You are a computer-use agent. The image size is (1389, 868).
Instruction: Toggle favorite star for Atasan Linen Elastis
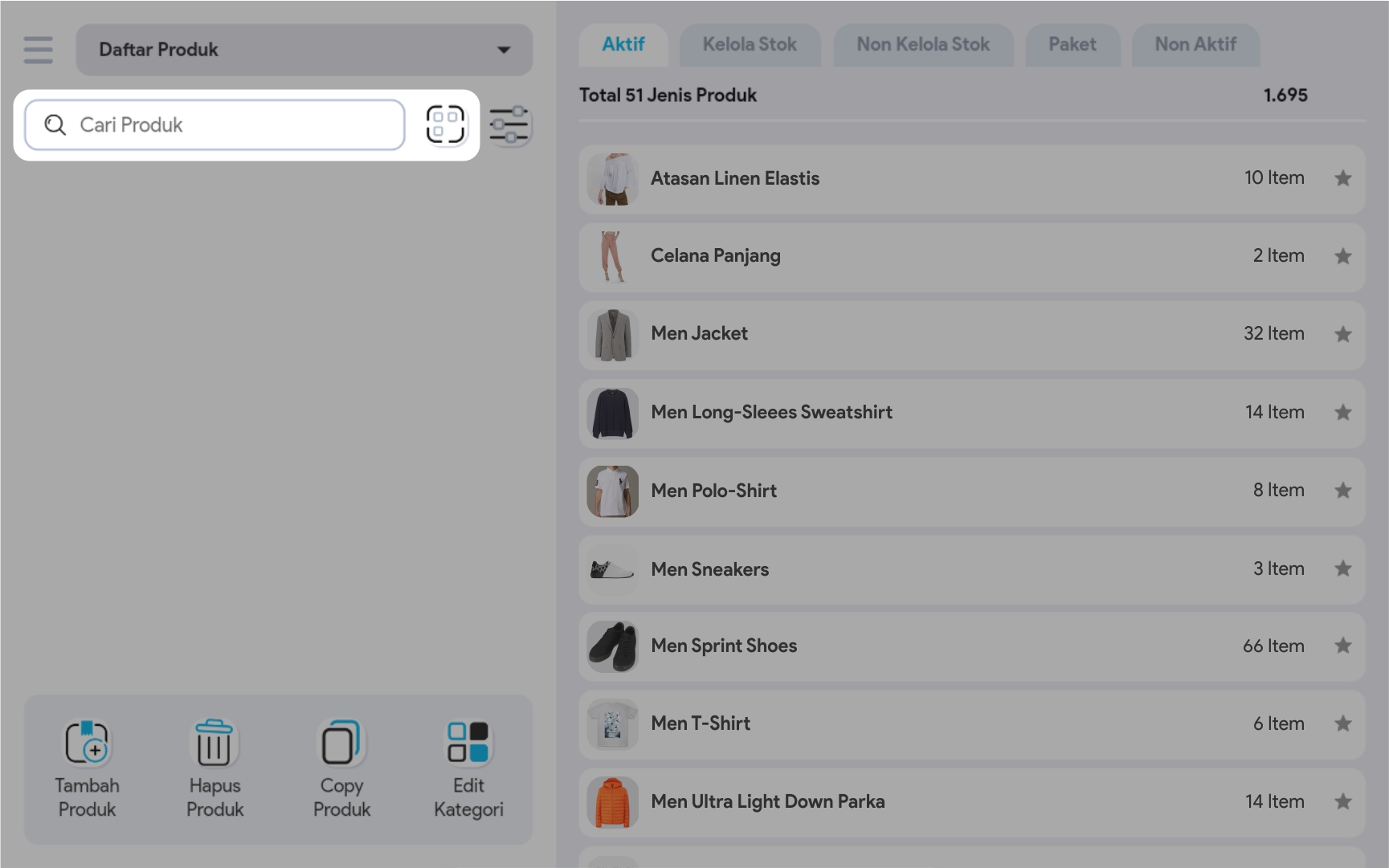(1342, 178)
